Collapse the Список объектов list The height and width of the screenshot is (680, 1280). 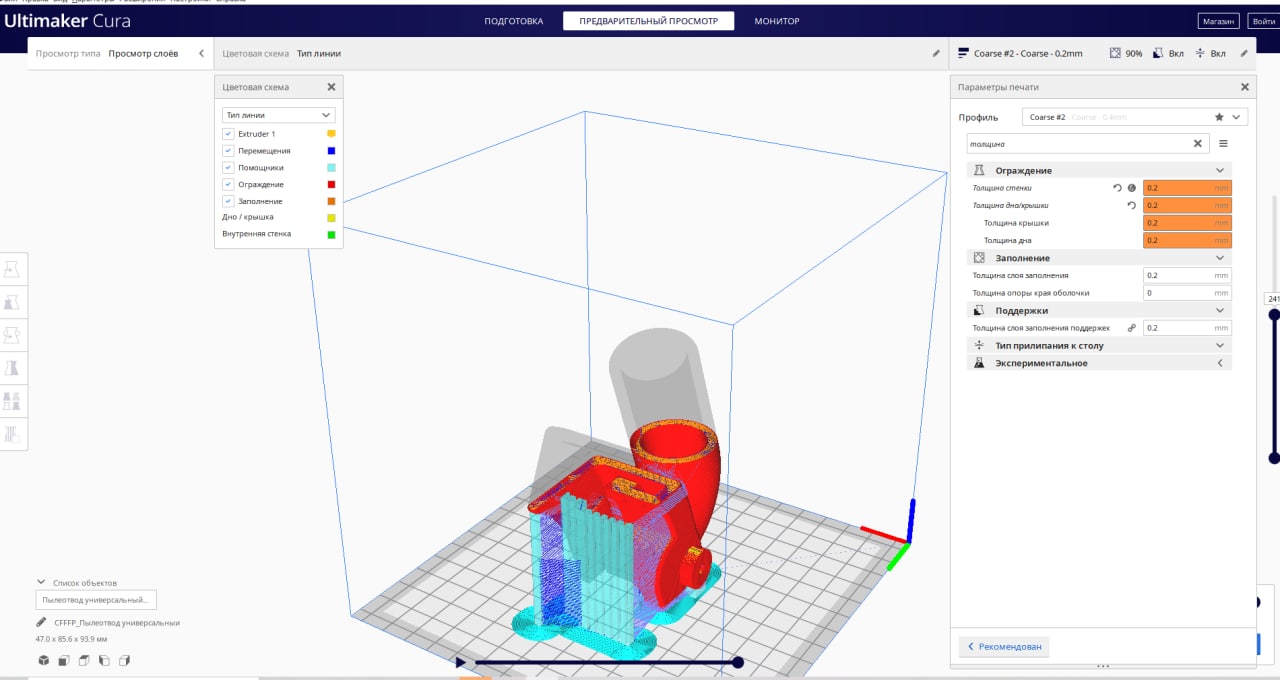41,582
